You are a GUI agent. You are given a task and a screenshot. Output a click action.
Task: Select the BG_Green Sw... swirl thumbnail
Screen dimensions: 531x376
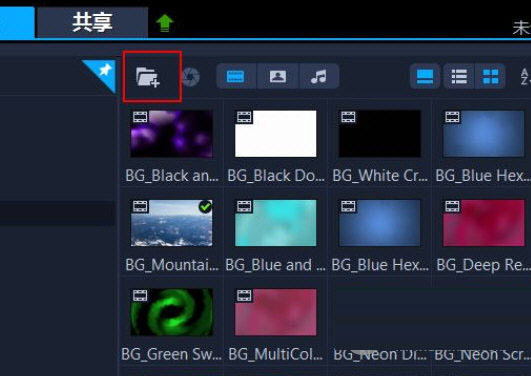coord(172,312)
